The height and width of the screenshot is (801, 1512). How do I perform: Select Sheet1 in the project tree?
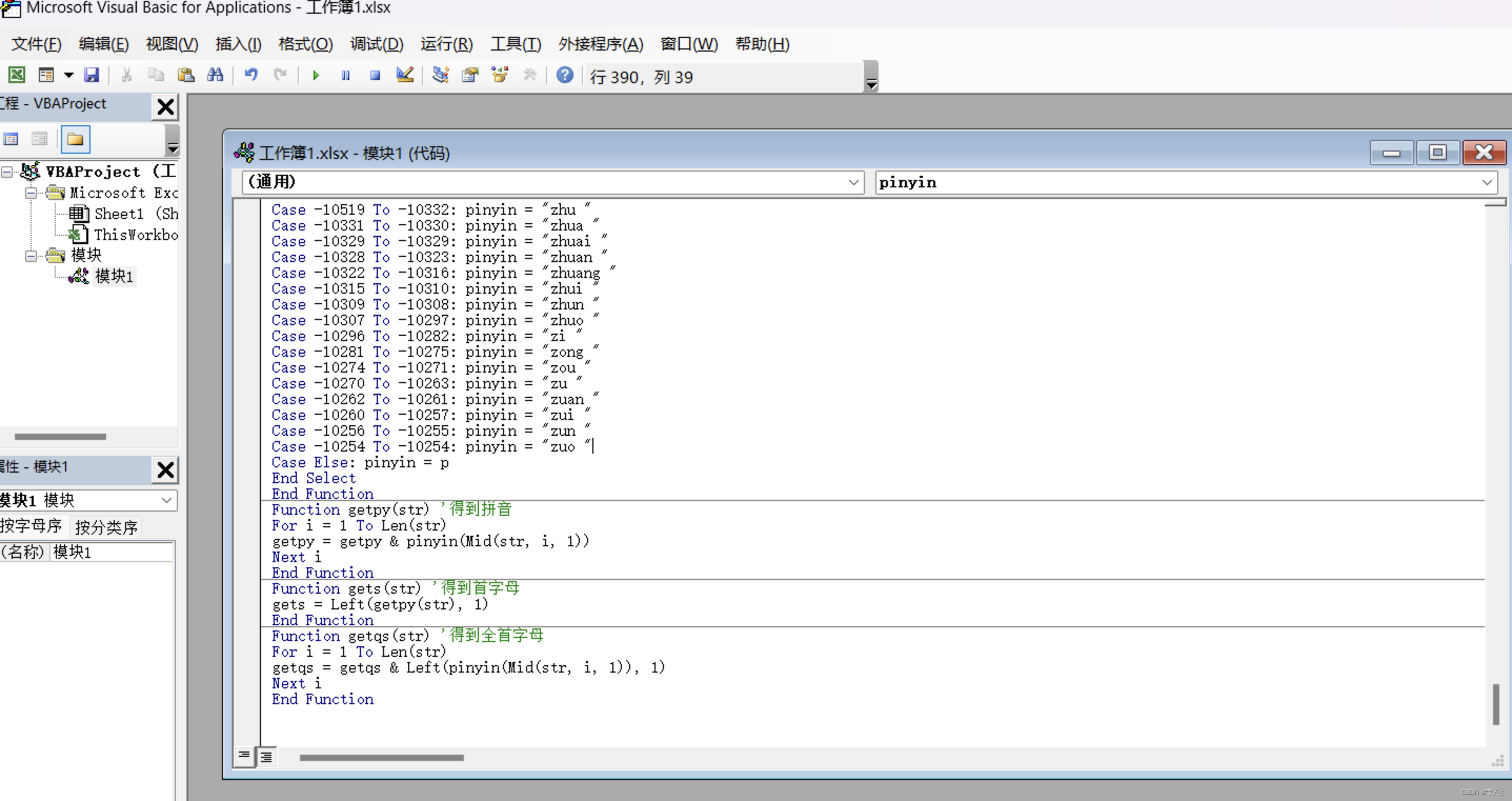click(x=118, y=214)
